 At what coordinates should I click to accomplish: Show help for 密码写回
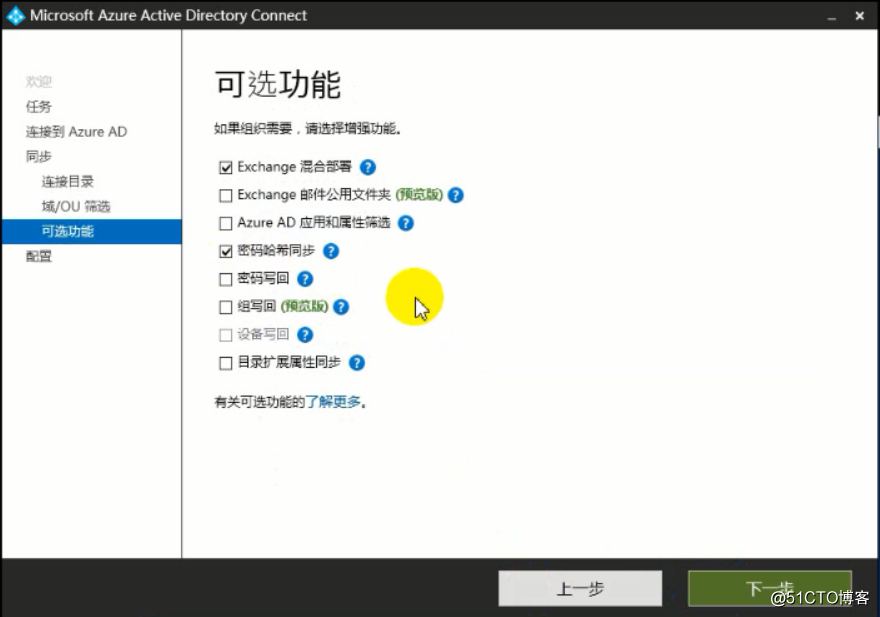coord(305,279)
